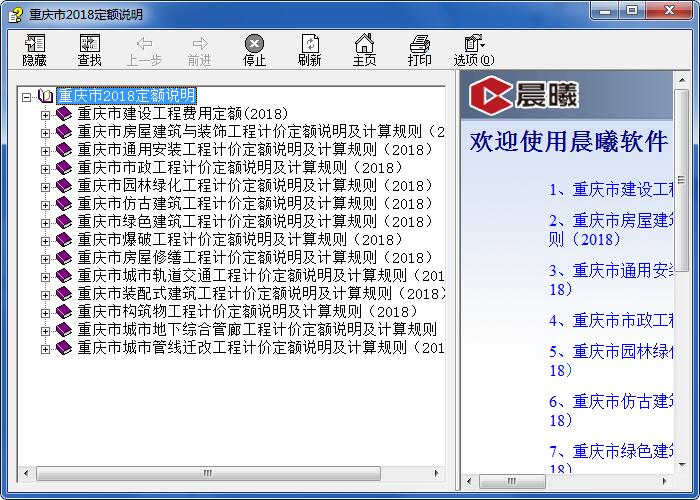Screen dimensions: 700x500
Task: Expand the 园林绿化工程 tree node
Action: (x=45, y=187)
